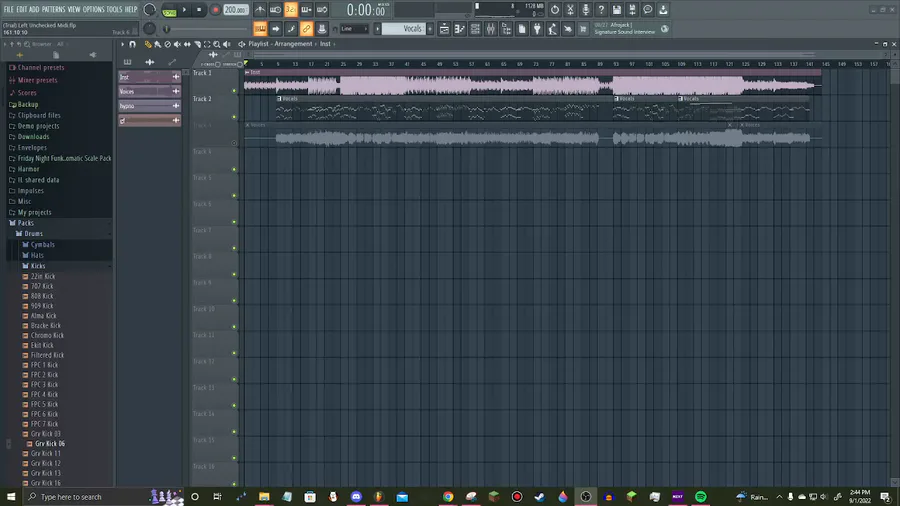900x506 pixels.
Task: Select the Slice tool in playlist toolbar
Action: (197, 44)
